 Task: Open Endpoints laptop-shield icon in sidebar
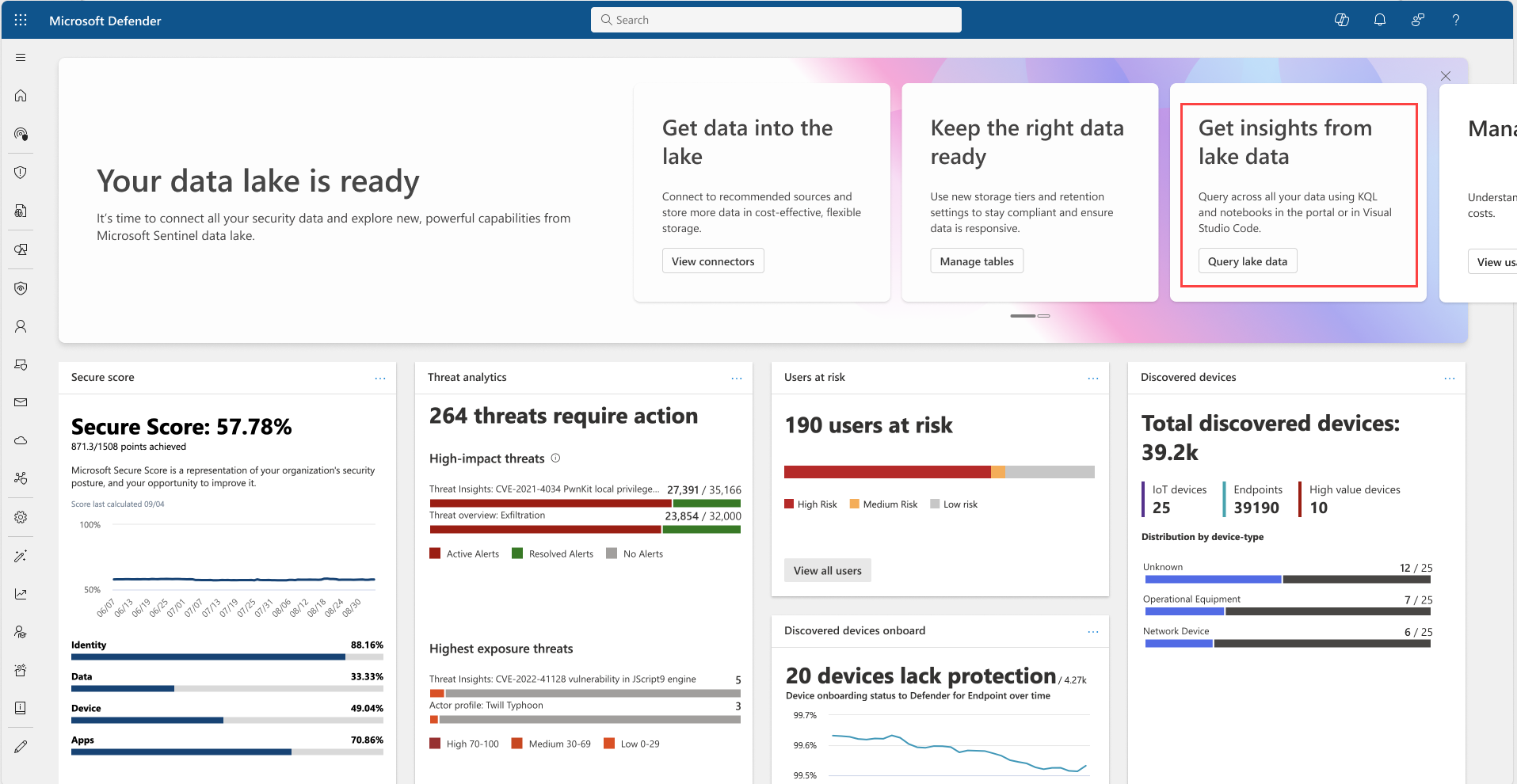click(x=21, y=364)
